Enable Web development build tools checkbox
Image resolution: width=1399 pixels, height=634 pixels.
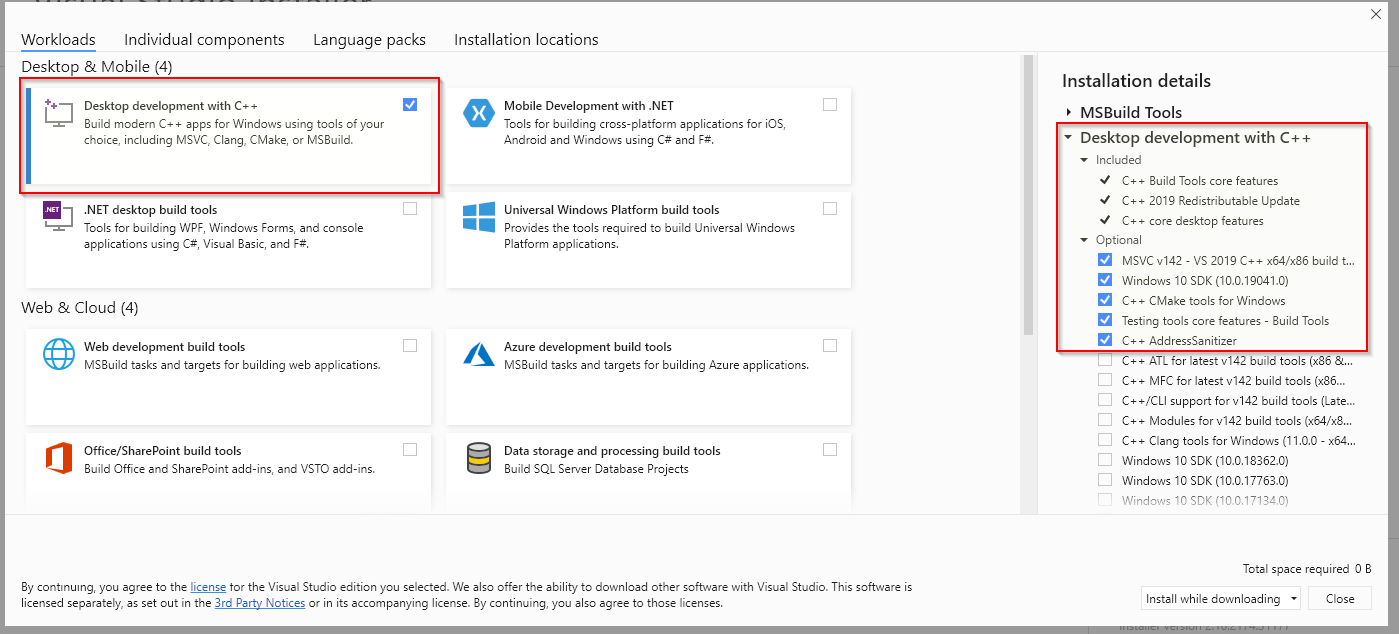click(410, 346)
